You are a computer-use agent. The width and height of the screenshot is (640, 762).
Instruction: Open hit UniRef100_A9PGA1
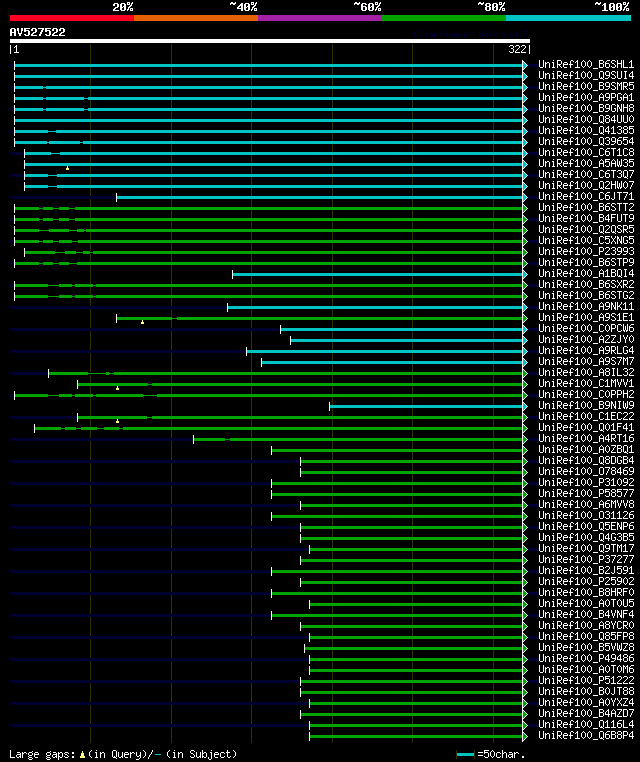click(x=586, y=97)
